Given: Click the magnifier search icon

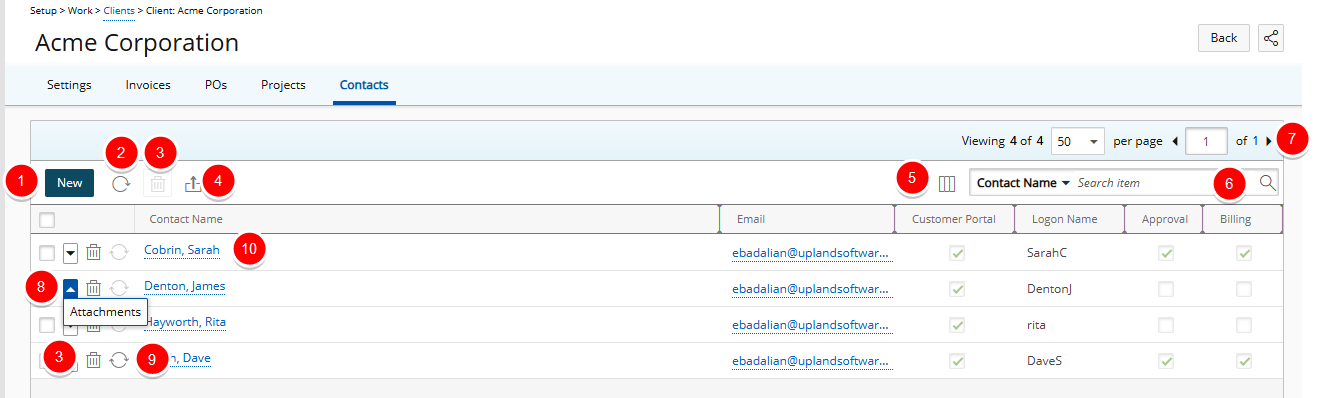Looking at the screenshot, I should pos(1267,183).
